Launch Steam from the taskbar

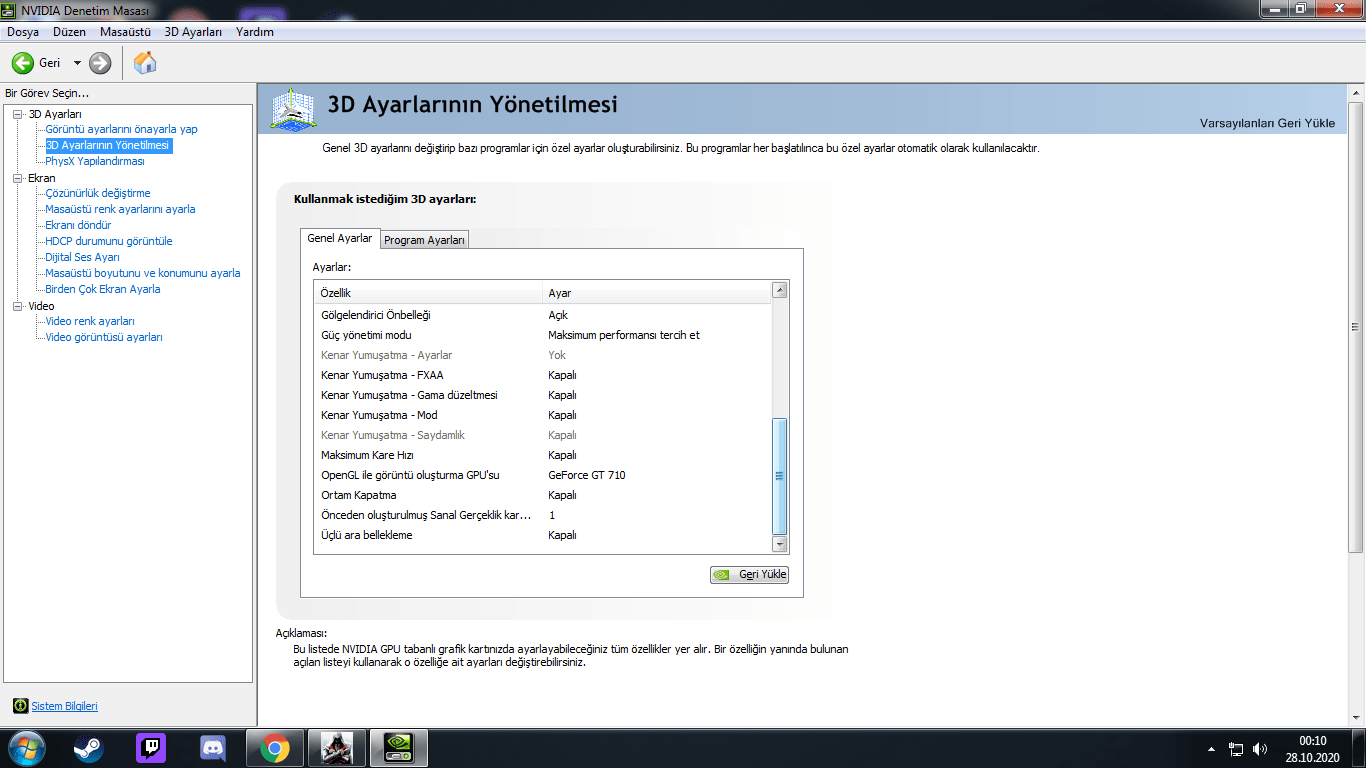pos(88,748)
